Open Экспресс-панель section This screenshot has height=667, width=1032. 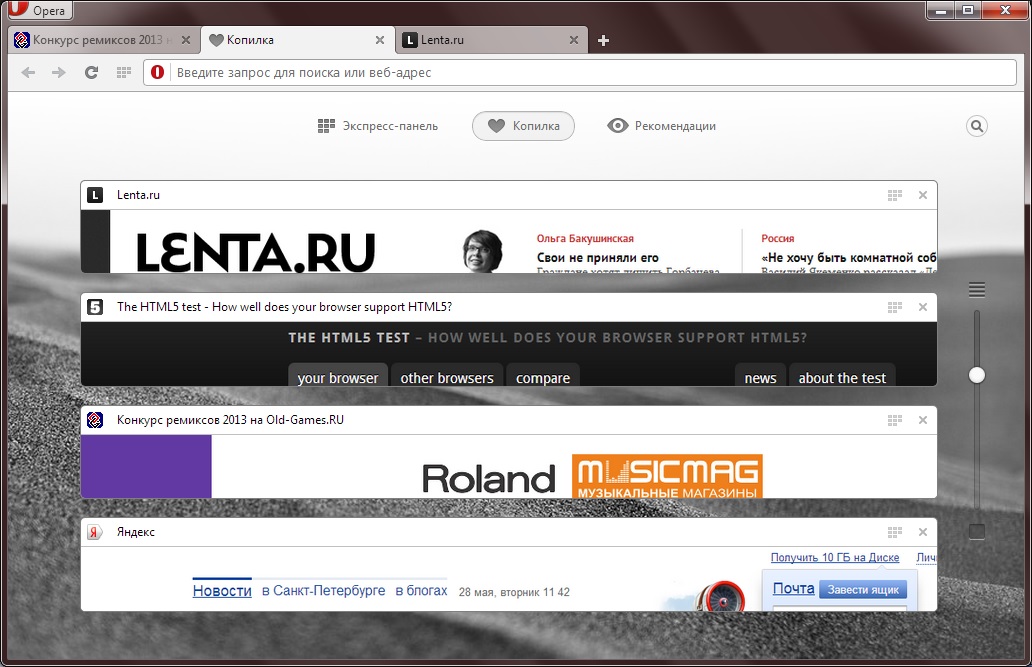pyautogui.click(x=378, y=126)
